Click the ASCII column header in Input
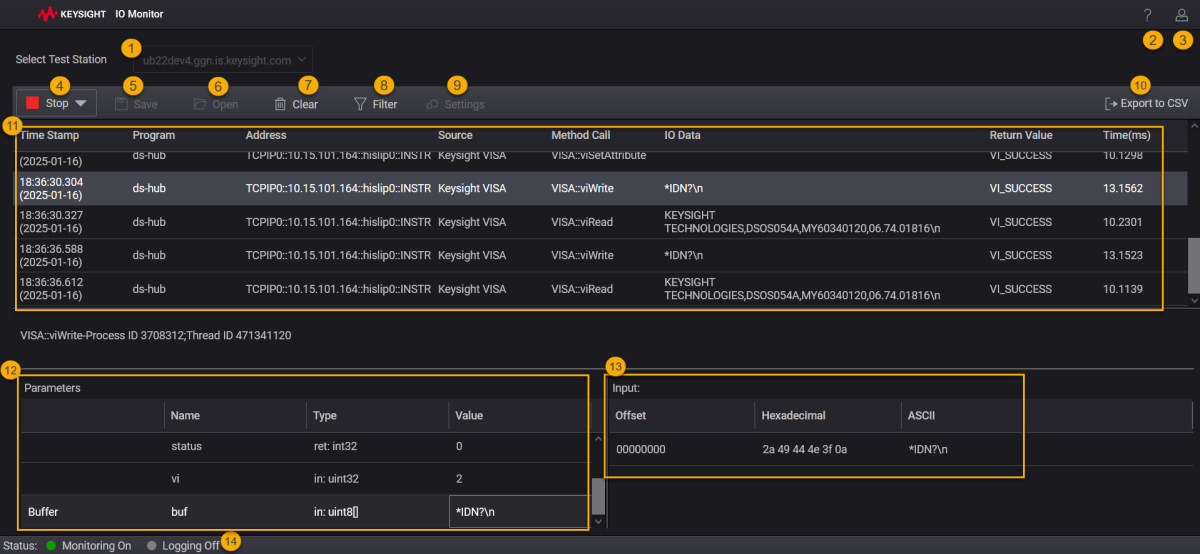 pos(920,415)
